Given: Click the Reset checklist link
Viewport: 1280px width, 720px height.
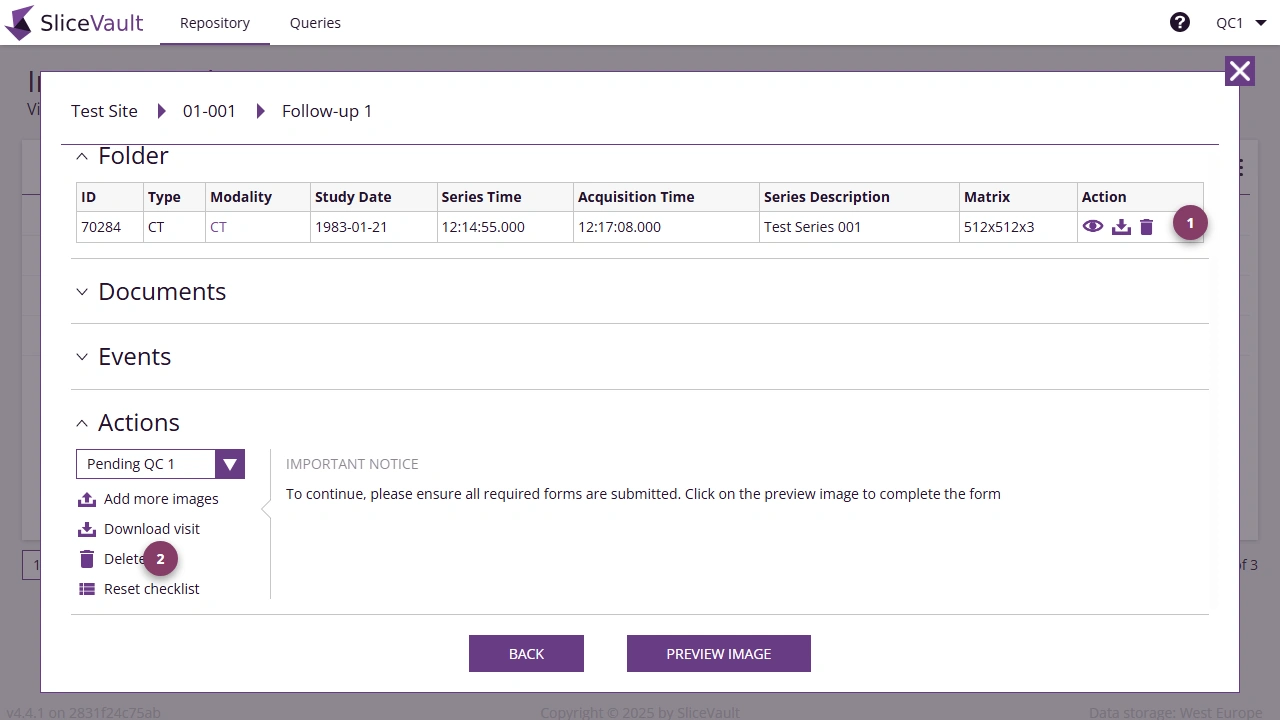Looking at the screenshot, I should 152,589.
